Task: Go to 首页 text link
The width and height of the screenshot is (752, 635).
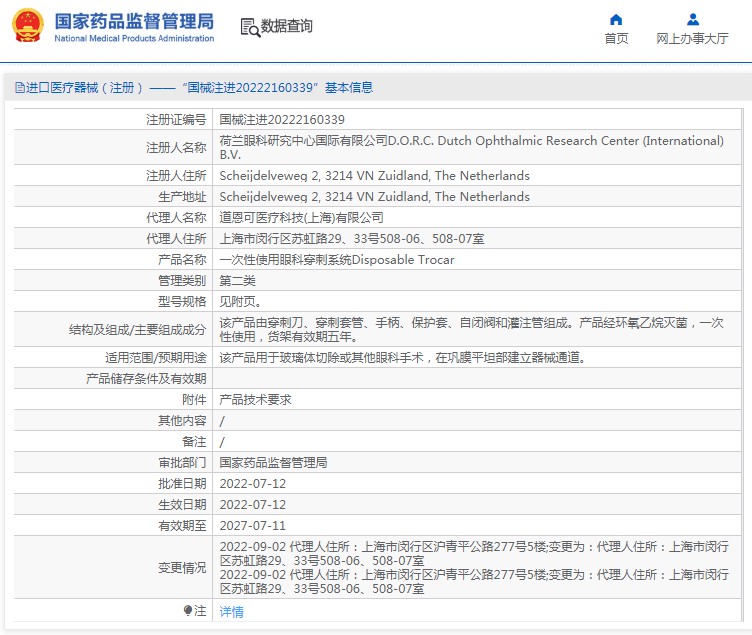Action: coord(616,38)
